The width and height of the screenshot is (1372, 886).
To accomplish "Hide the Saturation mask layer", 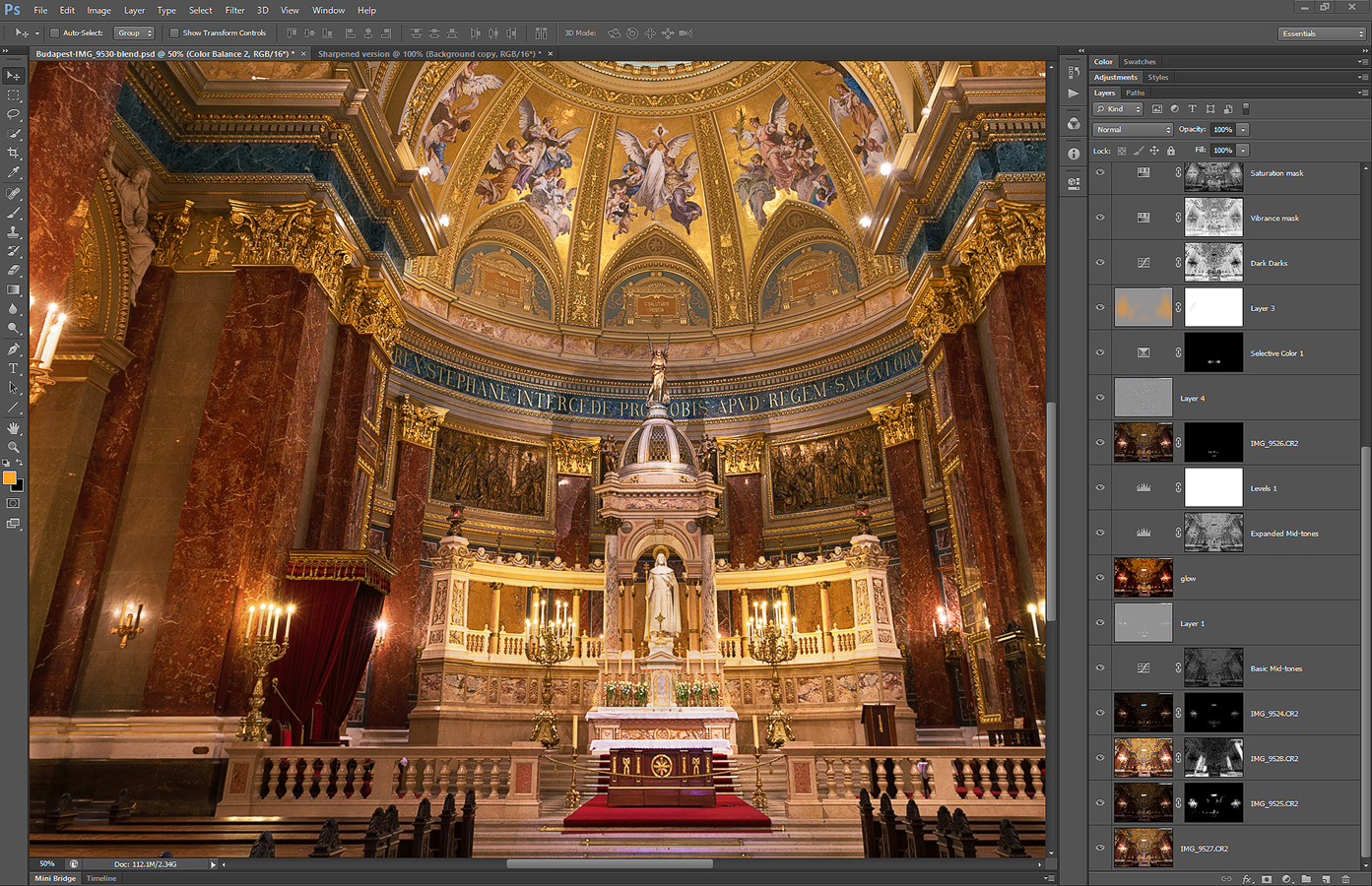I will (1100, 172).
